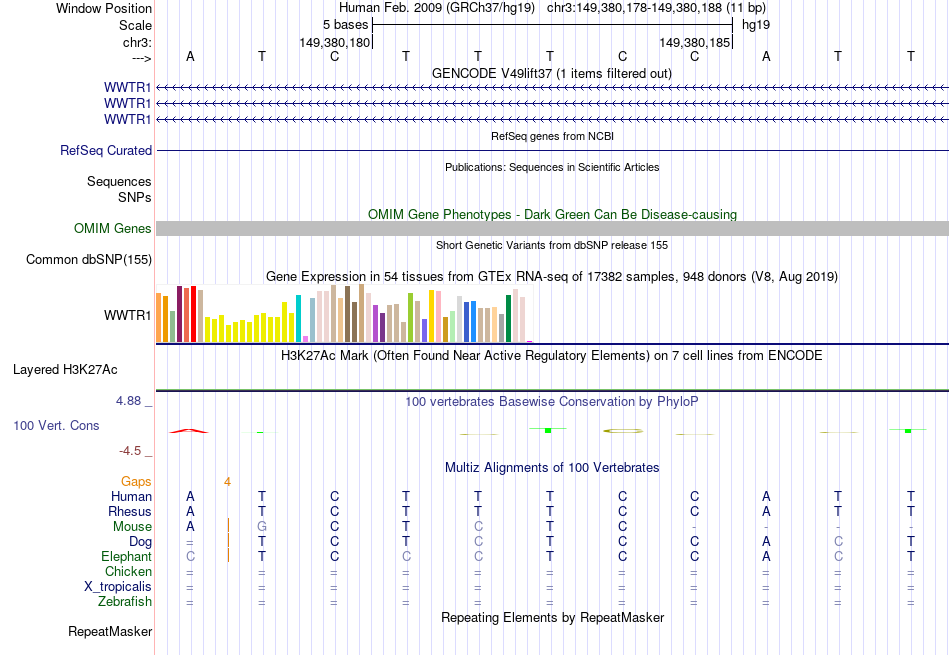Click the Layered H3K27Ac label
Image resolution: width=950 pixels, height=655 pixels.
pos(65,370)
